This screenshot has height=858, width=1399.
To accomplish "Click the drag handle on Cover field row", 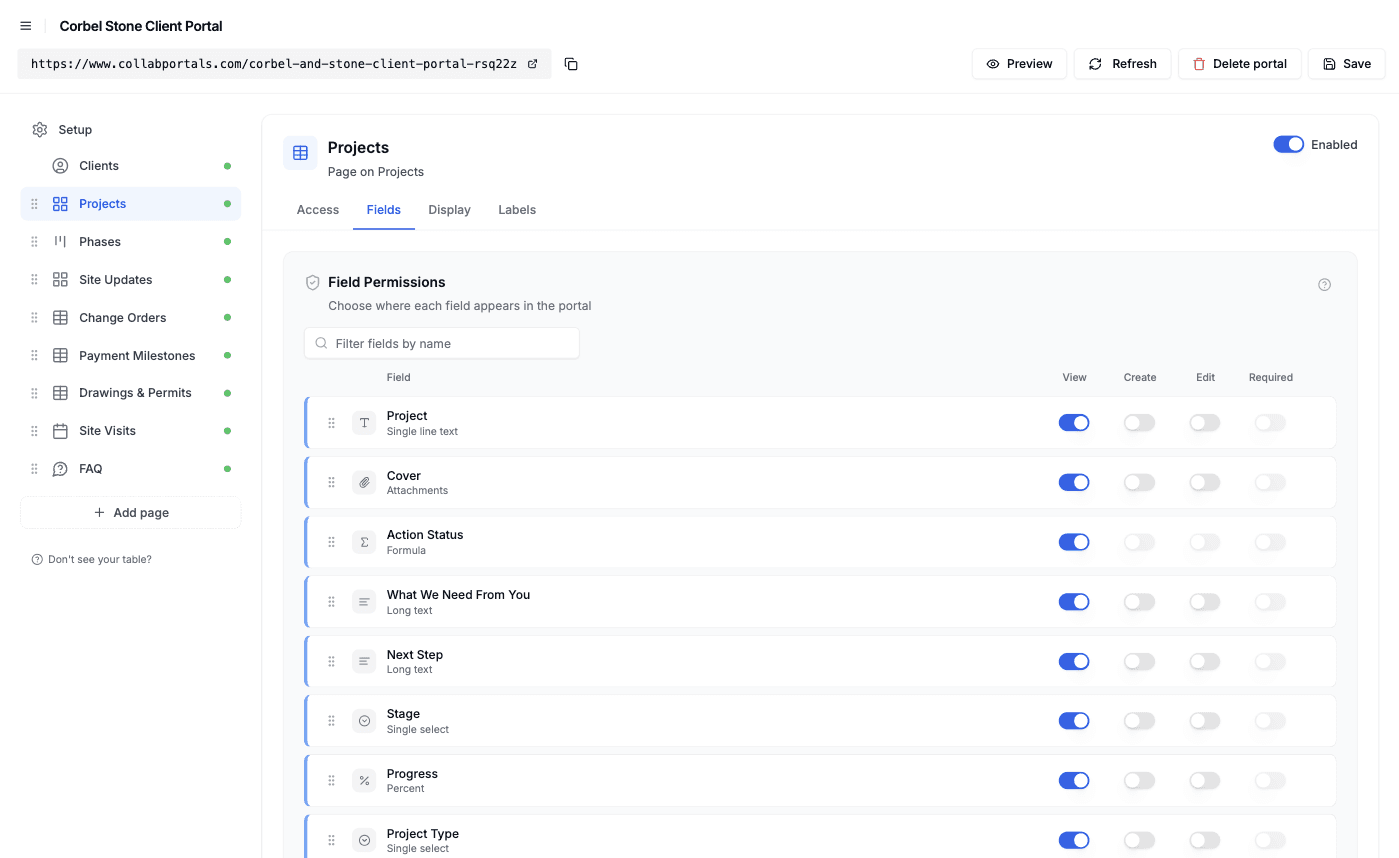I will [x=332, y=483].
